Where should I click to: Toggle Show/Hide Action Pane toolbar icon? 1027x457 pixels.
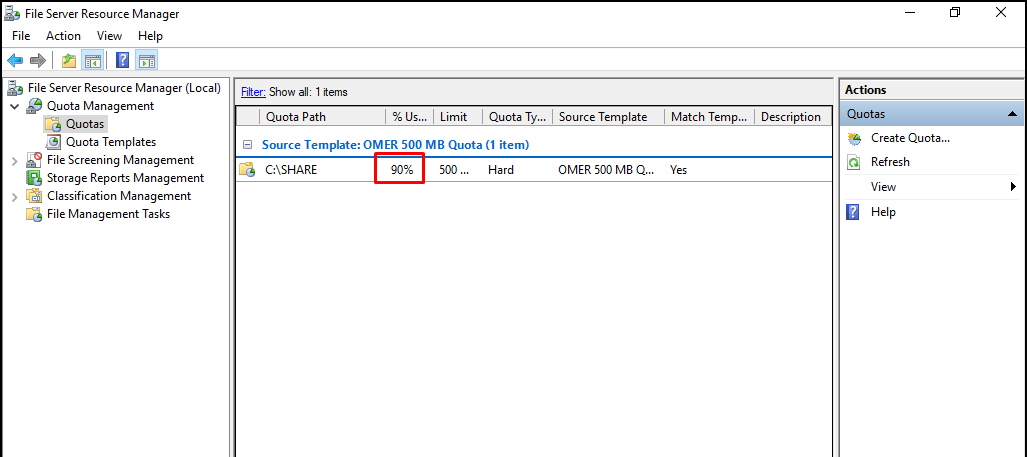pyautogui.click(x=147, y=61)
